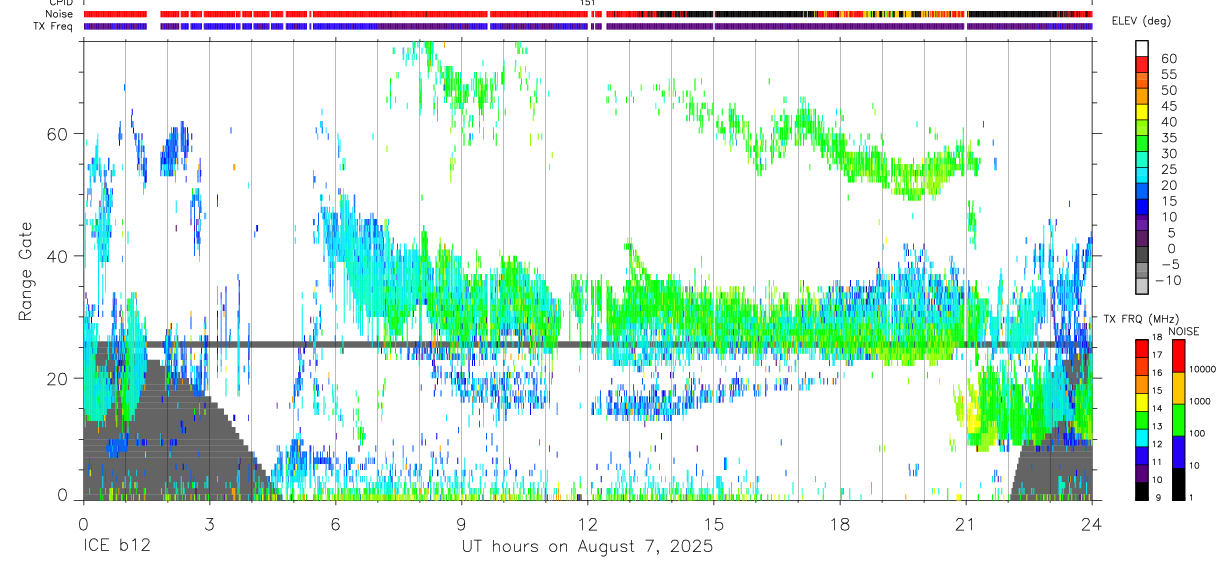Click the black bottom segment of NOISE color bar
This screenshot has height=567, width=1228.
coord(1177,484)
